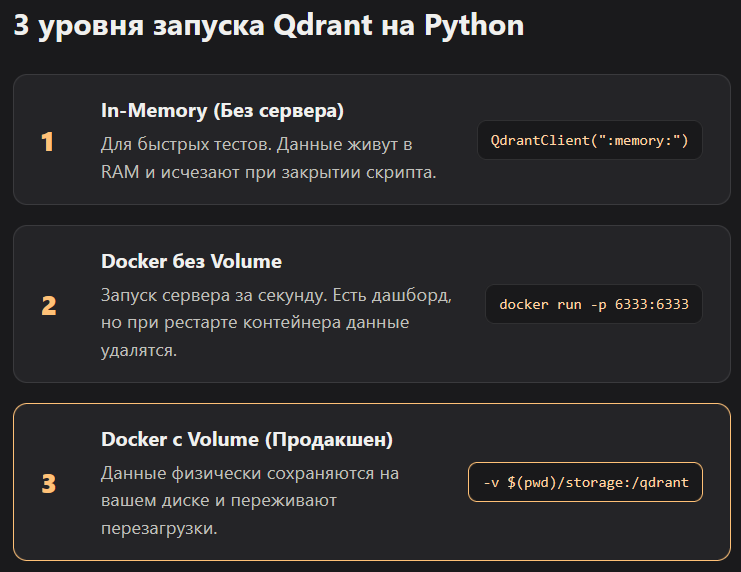Click the text line 'вашем диске и переживают'
This screenshot has height=572, width=741.
pyautogui.click(x=219, y=501)
